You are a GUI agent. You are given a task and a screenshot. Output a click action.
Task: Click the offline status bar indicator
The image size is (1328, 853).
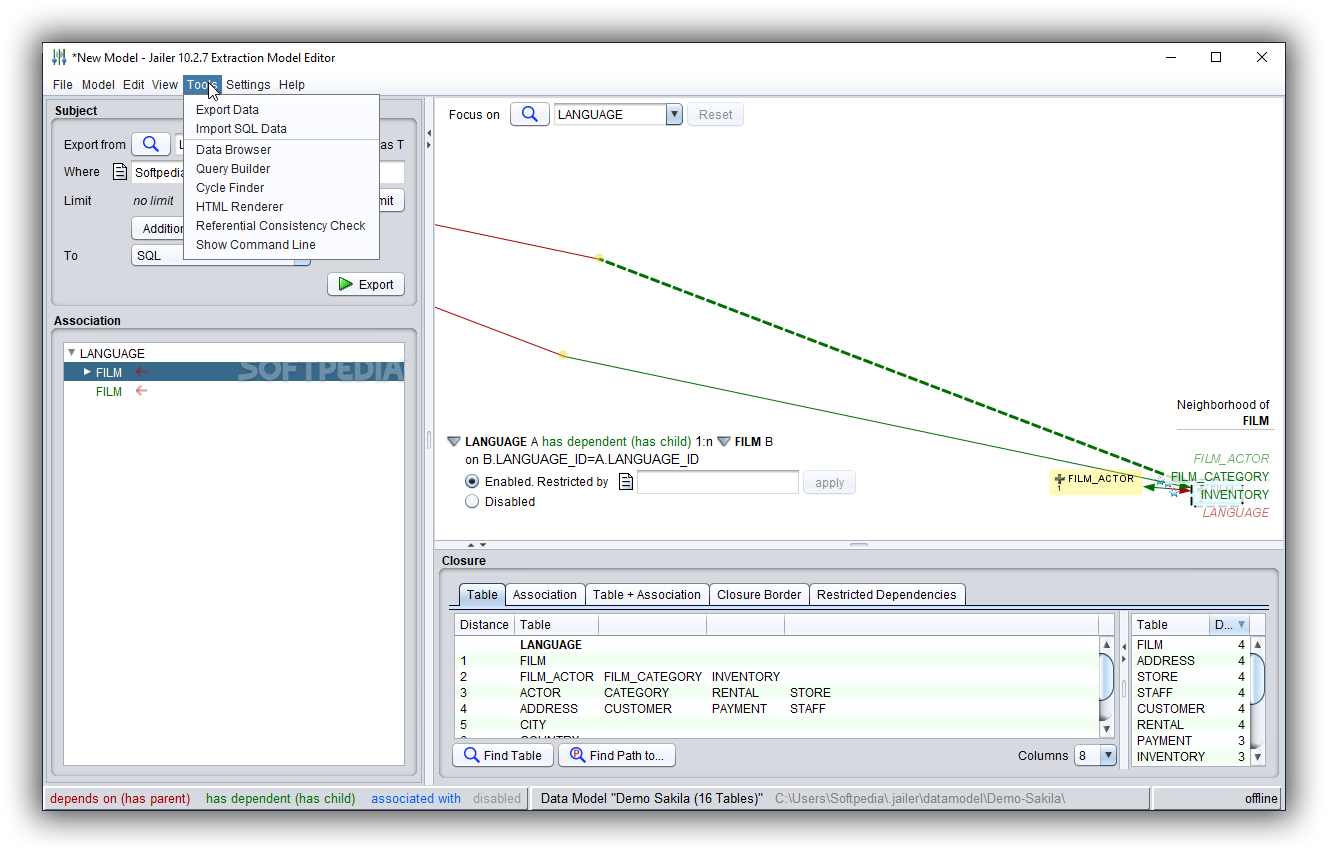click(x=1261, y=798)
